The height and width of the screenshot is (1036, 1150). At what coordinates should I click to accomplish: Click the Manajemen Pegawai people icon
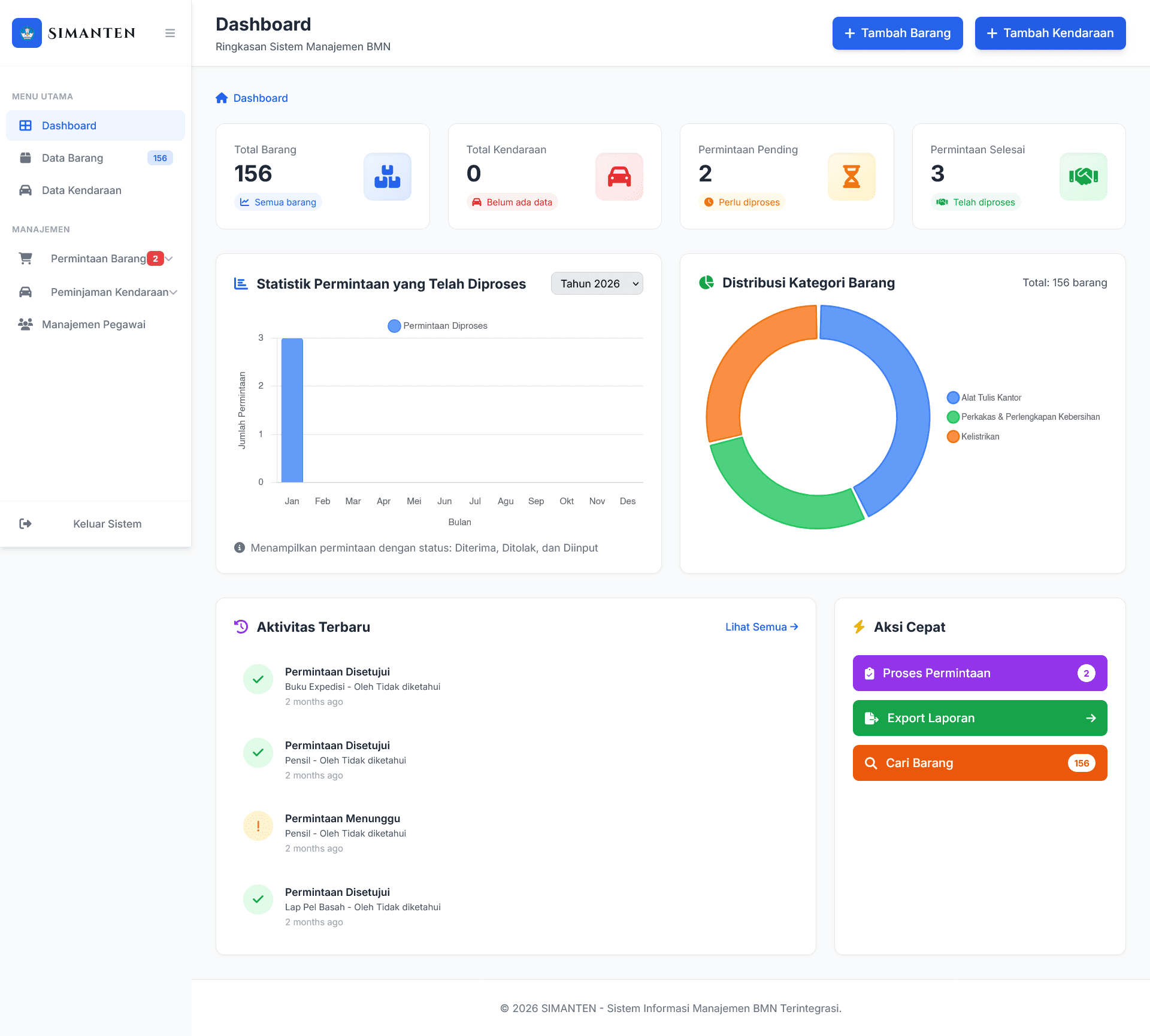point(25,325)
